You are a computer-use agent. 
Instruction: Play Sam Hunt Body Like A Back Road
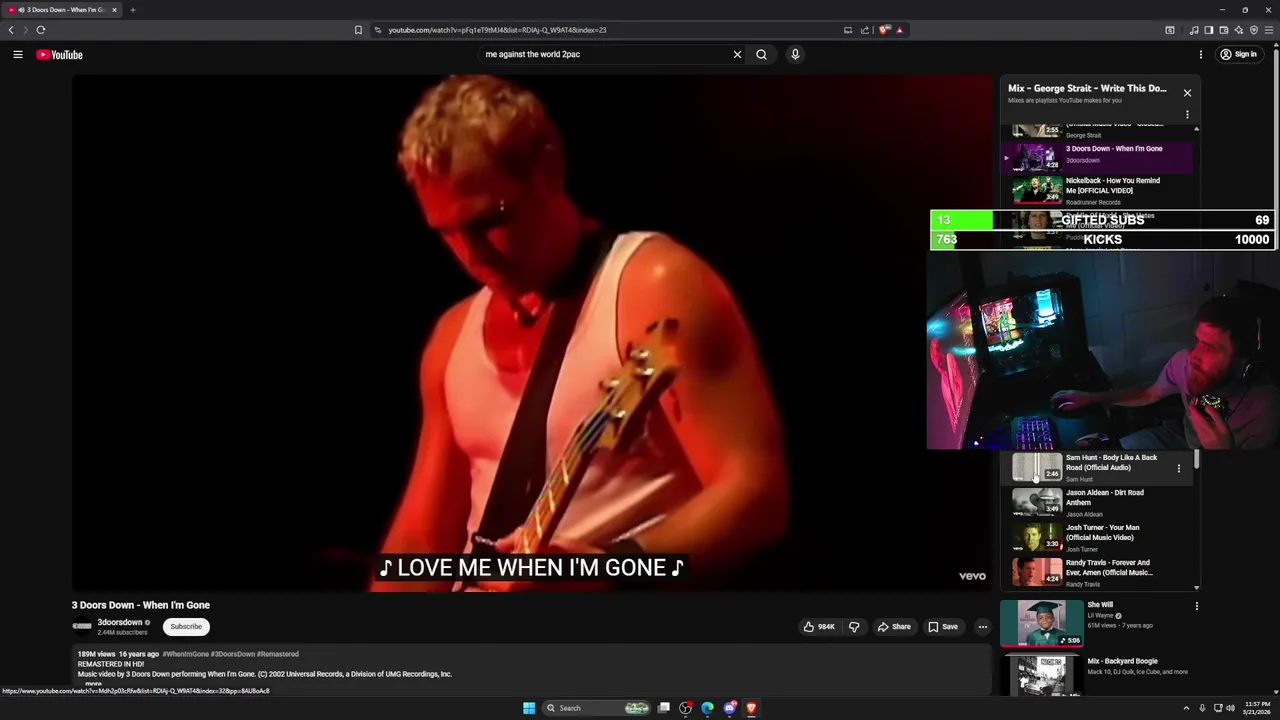tap(1098, 468)
